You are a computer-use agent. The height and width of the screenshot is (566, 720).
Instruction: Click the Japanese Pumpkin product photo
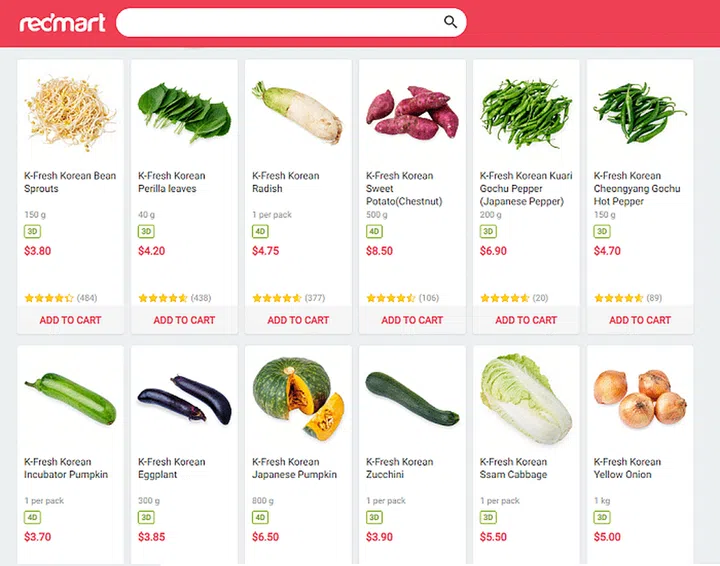298,398
